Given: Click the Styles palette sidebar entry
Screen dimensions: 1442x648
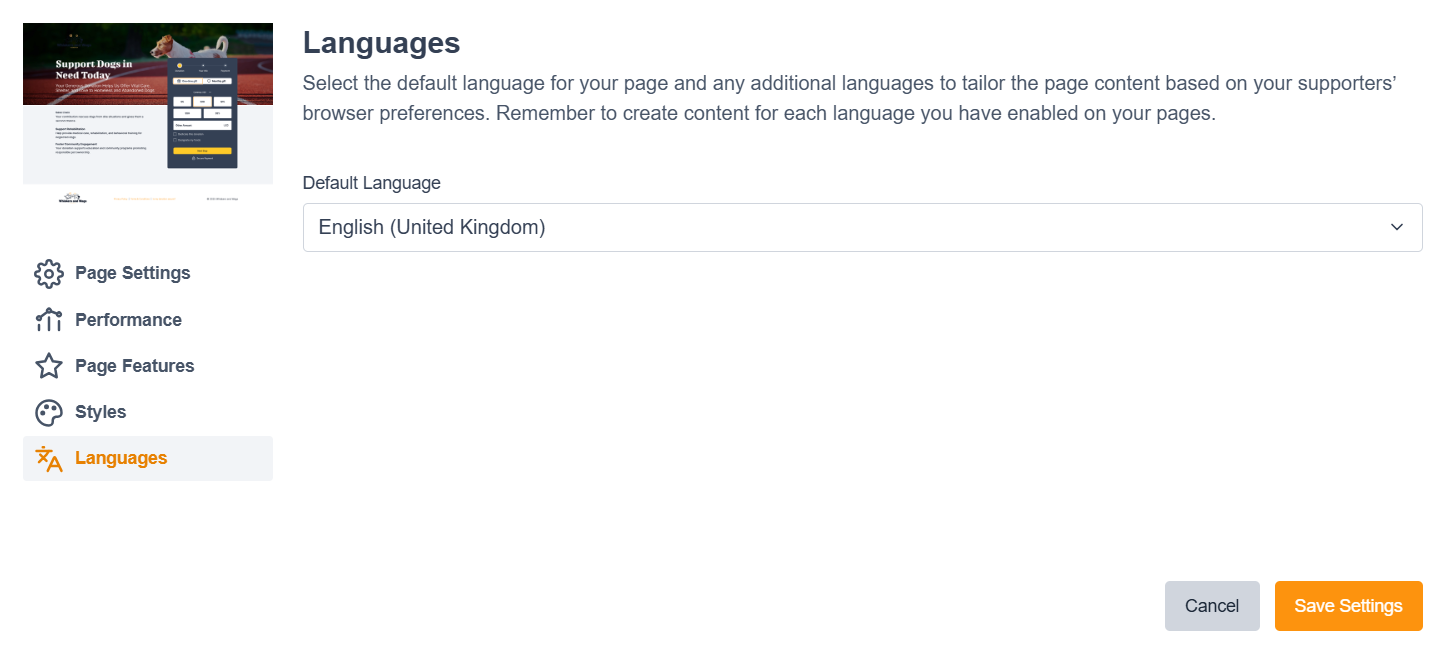Looking at the screenshot, I should click(x=100, y=412).
